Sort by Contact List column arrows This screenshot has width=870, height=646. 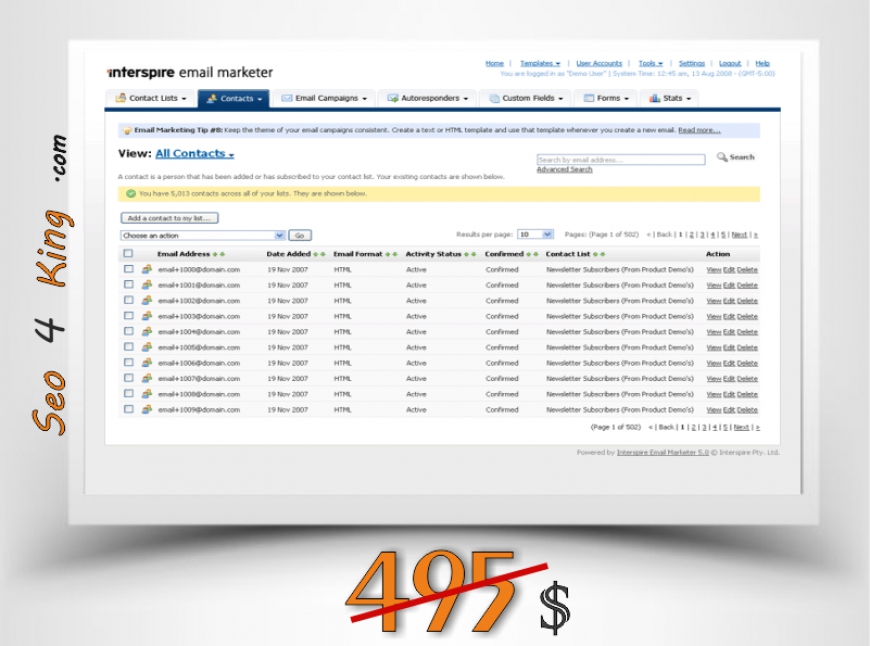[x=599, y=254]
